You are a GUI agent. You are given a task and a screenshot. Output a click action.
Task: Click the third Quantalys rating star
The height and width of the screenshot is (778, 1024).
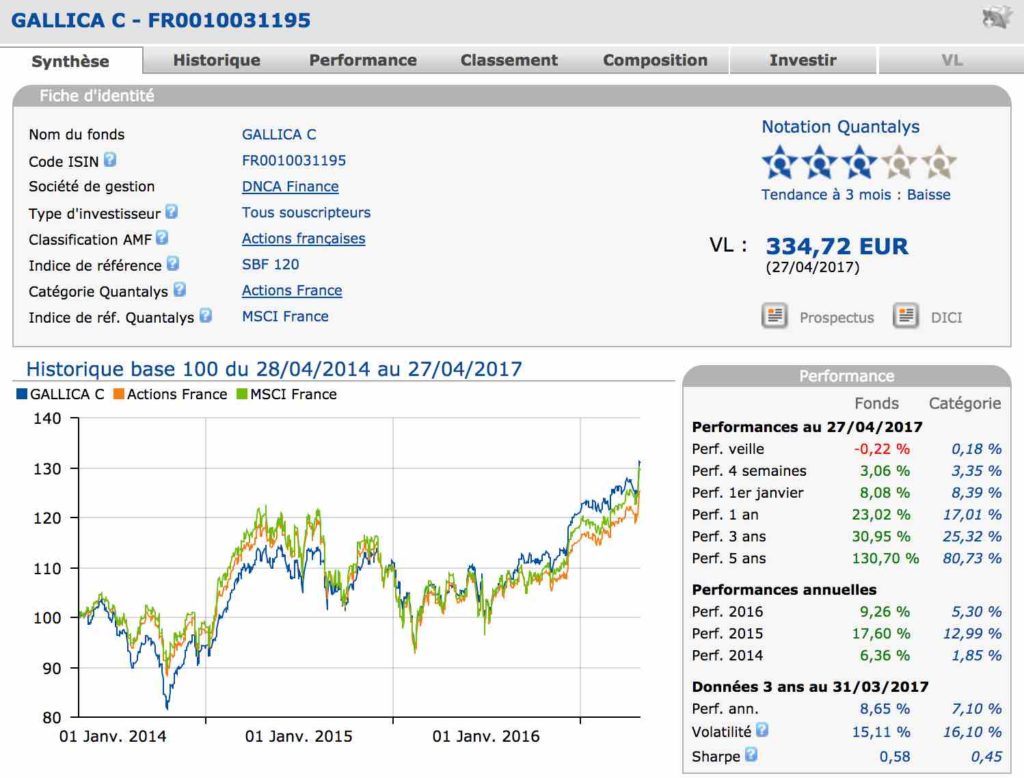(859, 162)
